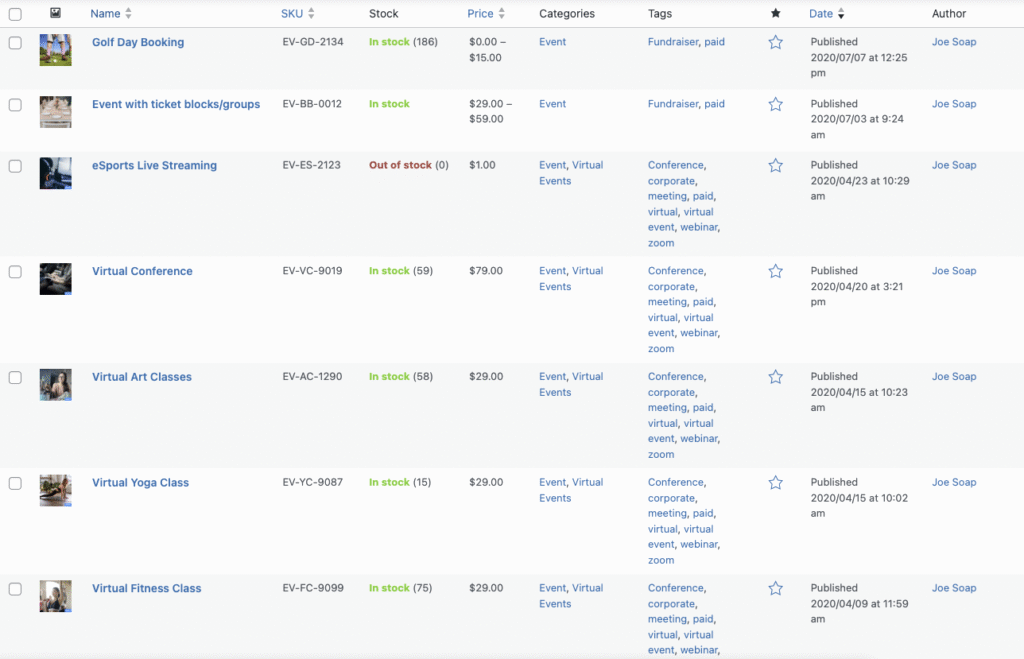
Task: Open Event with ticket blocks/groups thumbnail
Action: coord(55,112)
